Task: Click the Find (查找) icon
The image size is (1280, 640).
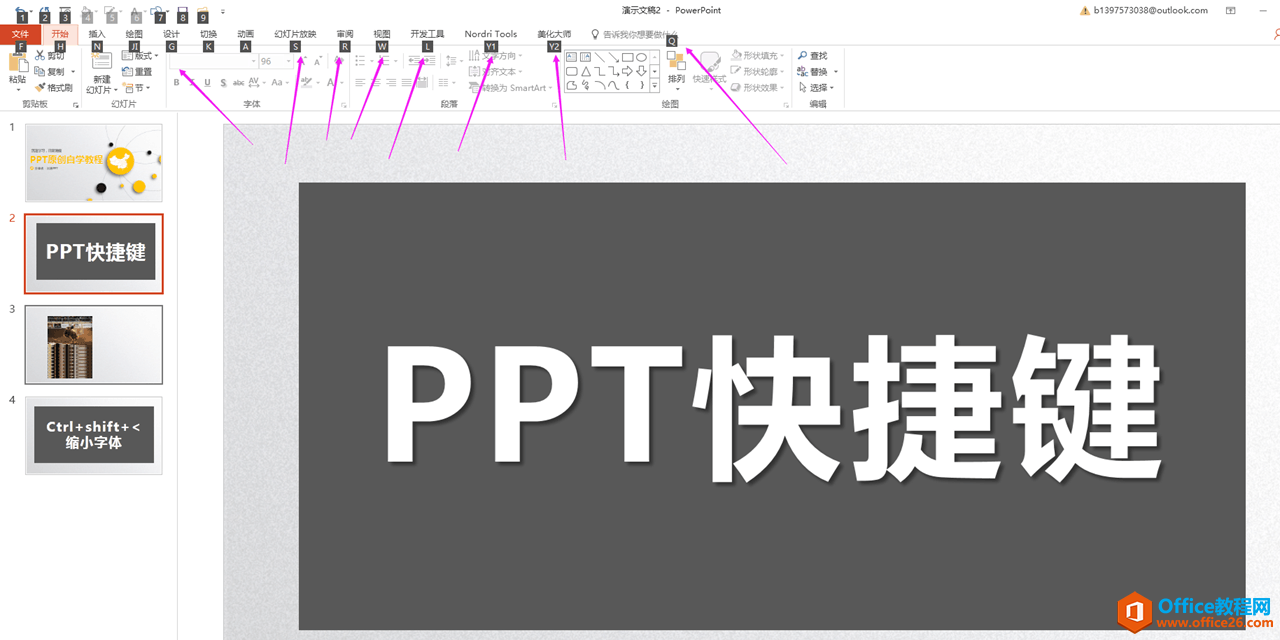Action: click(813, 55)
